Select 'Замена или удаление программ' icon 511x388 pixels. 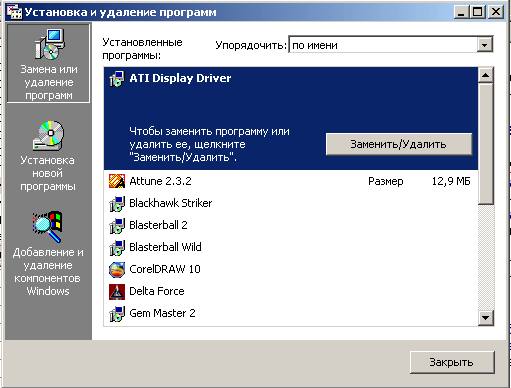pos(49,44)
